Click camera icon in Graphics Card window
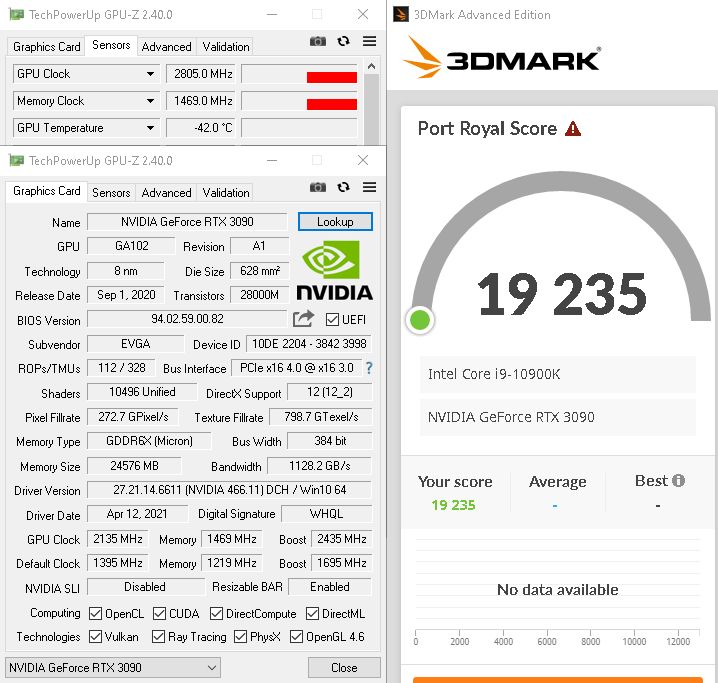 click(318, 187)
